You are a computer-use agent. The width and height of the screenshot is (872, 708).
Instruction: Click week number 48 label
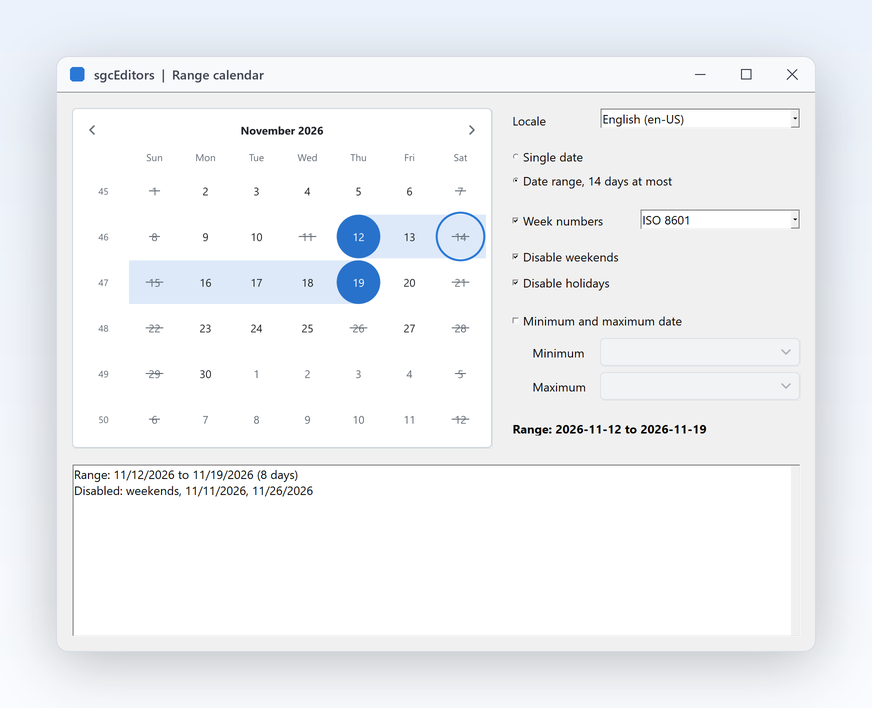pyautogui.click(x=103, y=328)
